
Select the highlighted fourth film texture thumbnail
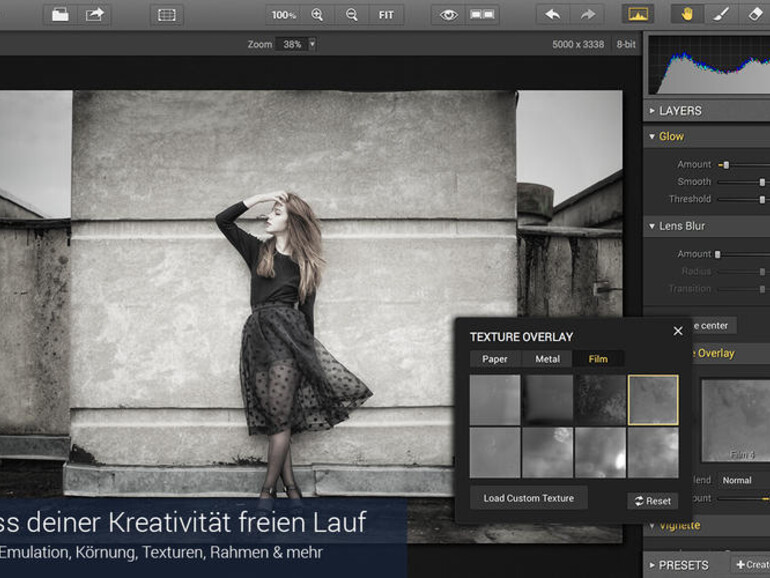653,400
